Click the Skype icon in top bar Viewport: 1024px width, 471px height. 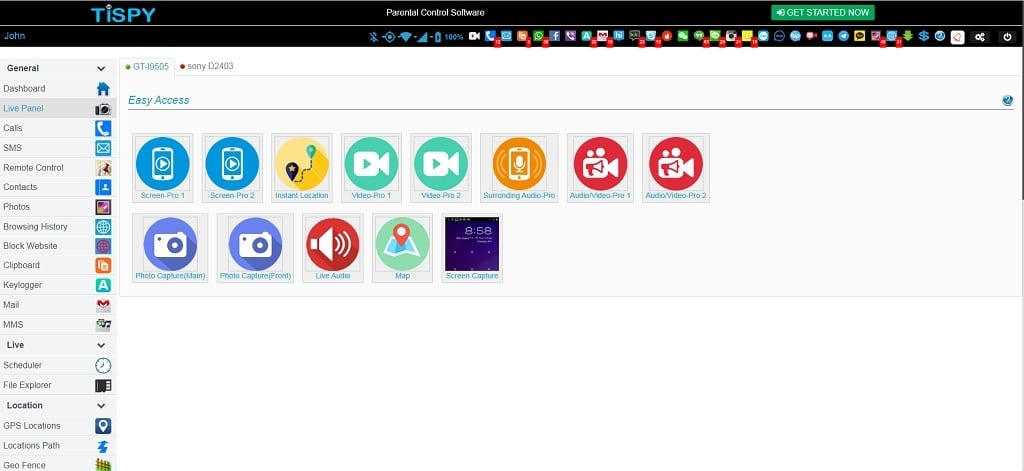651,36
